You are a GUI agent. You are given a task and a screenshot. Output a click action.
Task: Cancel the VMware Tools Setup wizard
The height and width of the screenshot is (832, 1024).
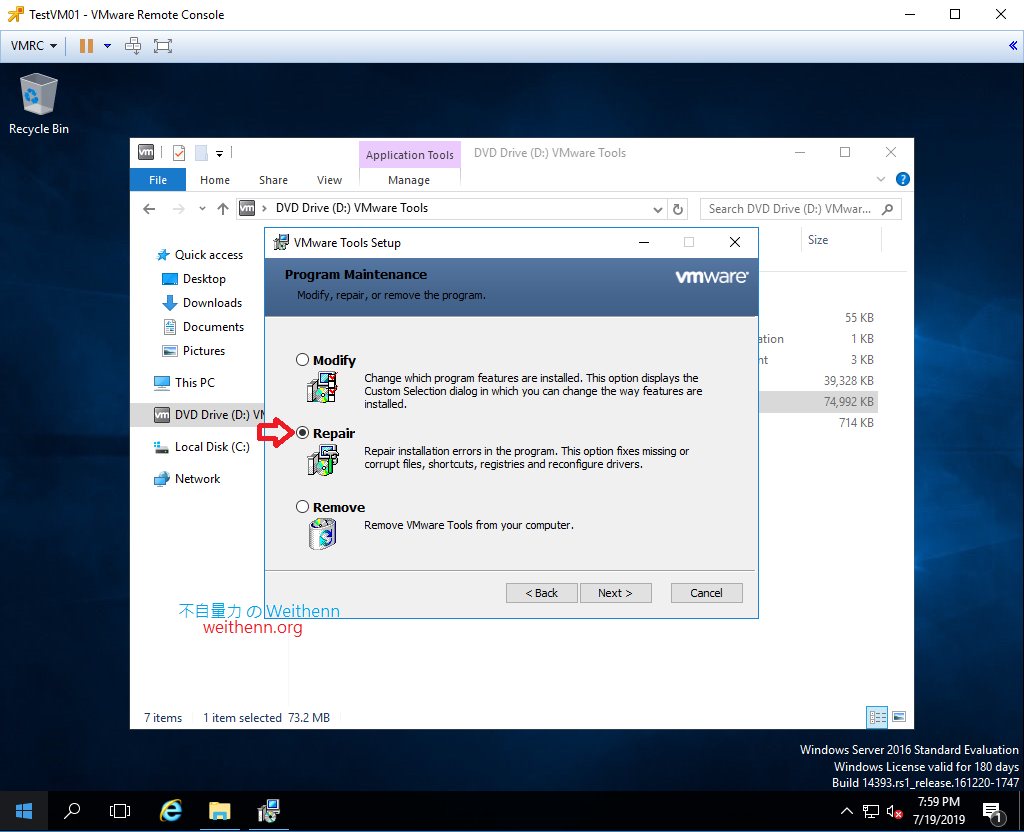click(x=706, y=592)
